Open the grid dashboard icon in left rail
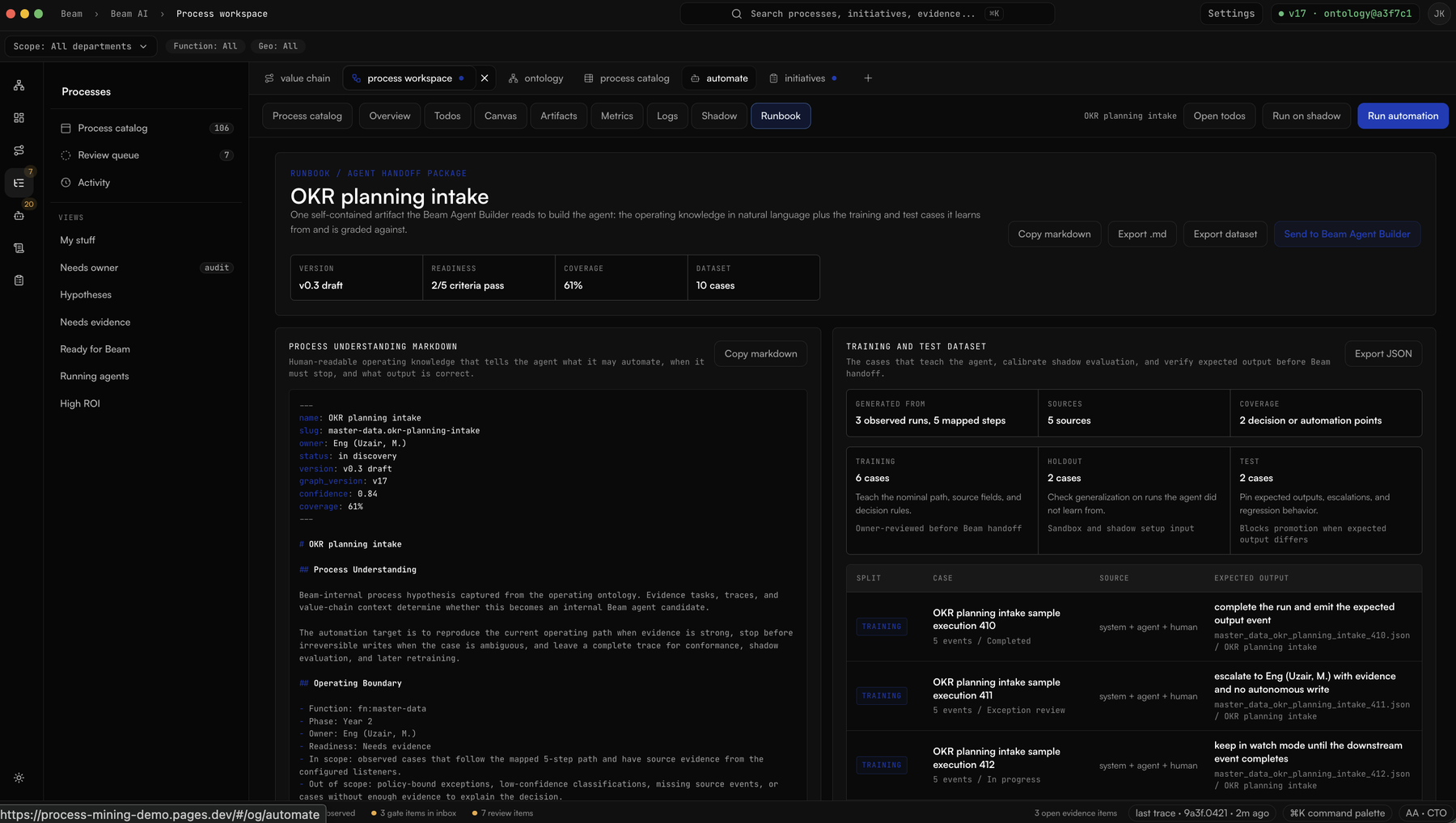Image resolution: width=1456 pixels, height=823 pixels. point(19,118)
